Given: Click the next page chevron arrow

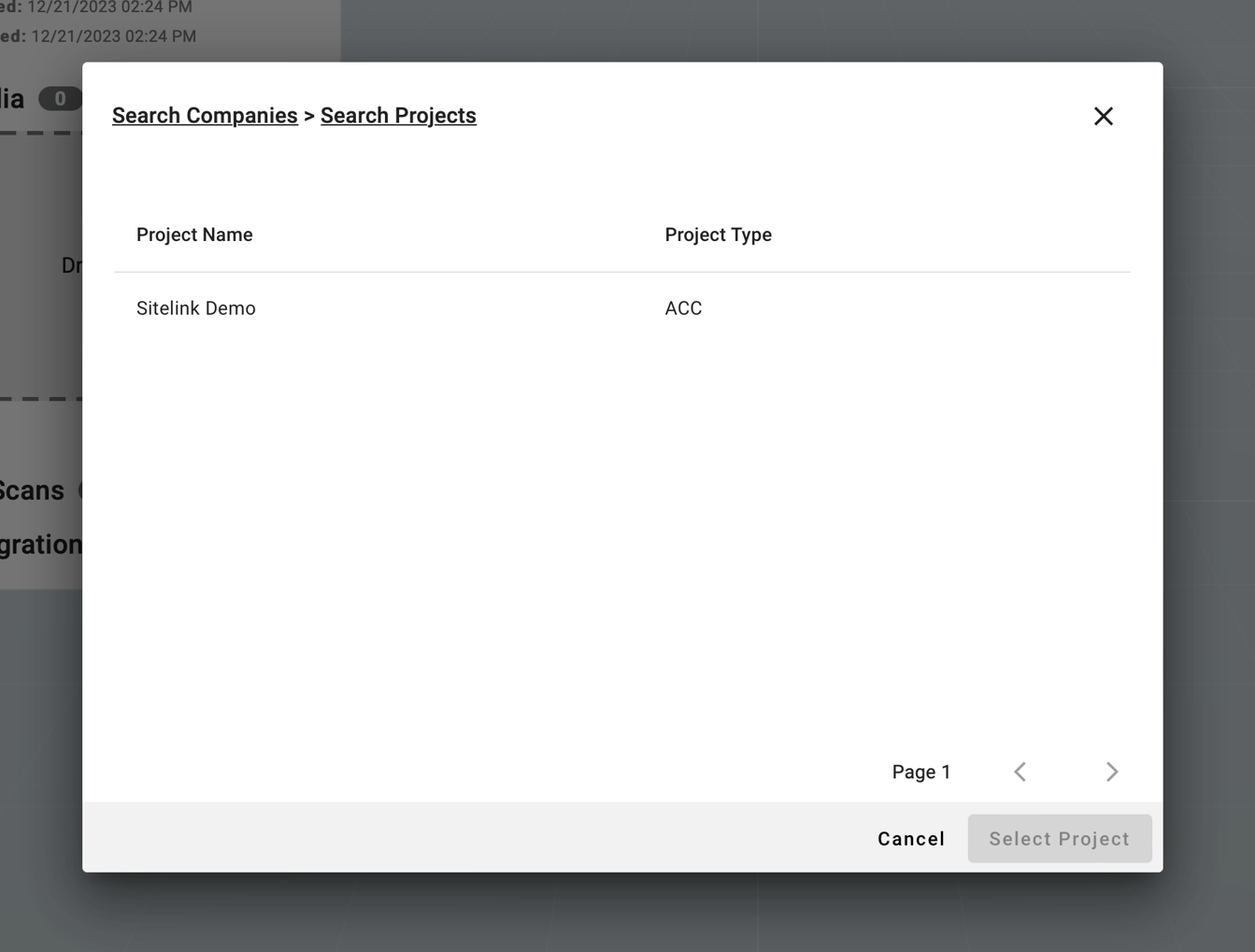Looking at the screenshot, I should pyautogui.click(x=1112, y=772).
